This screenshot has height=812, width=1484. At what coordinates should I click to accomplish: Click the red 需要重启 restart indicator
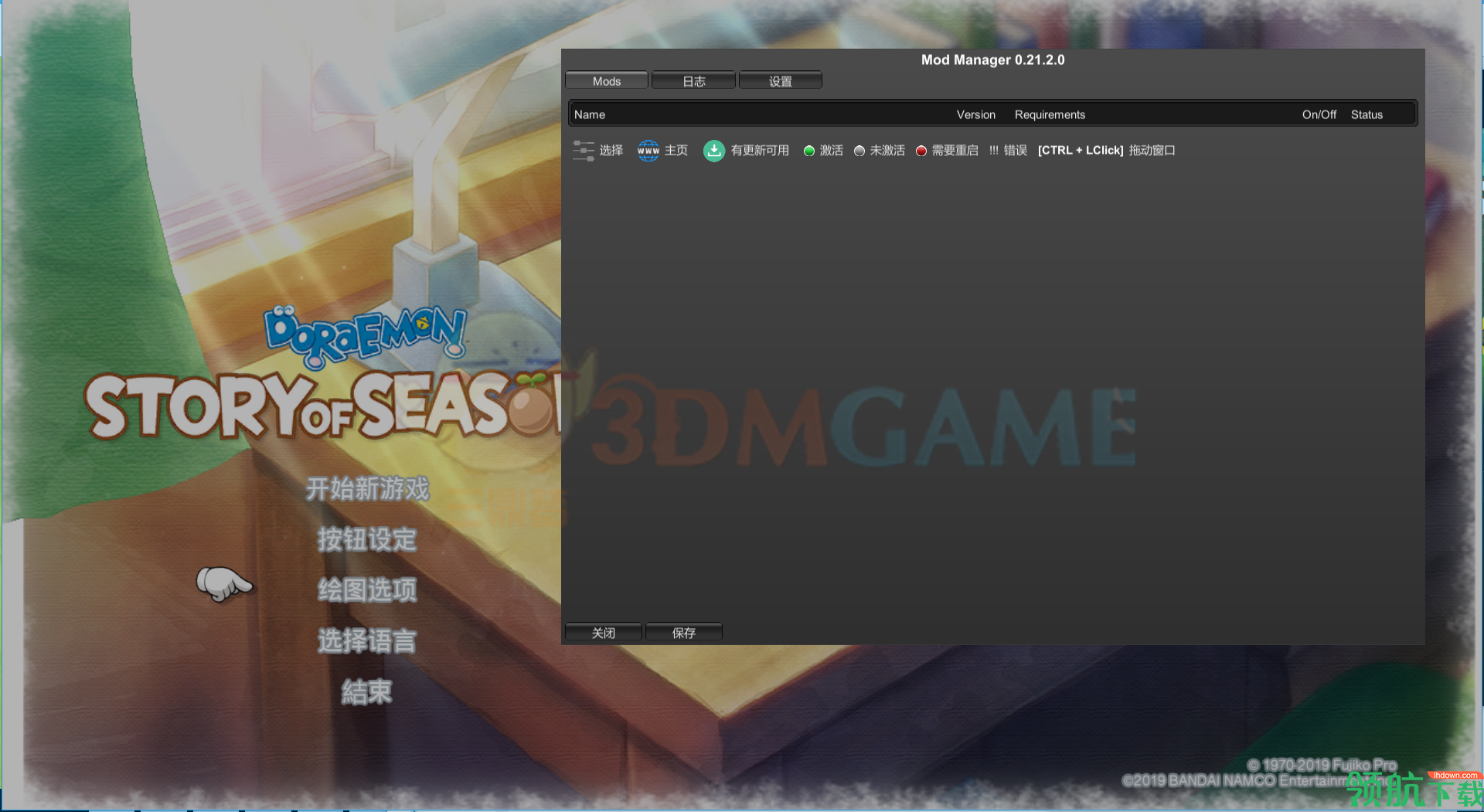point(921,151)
